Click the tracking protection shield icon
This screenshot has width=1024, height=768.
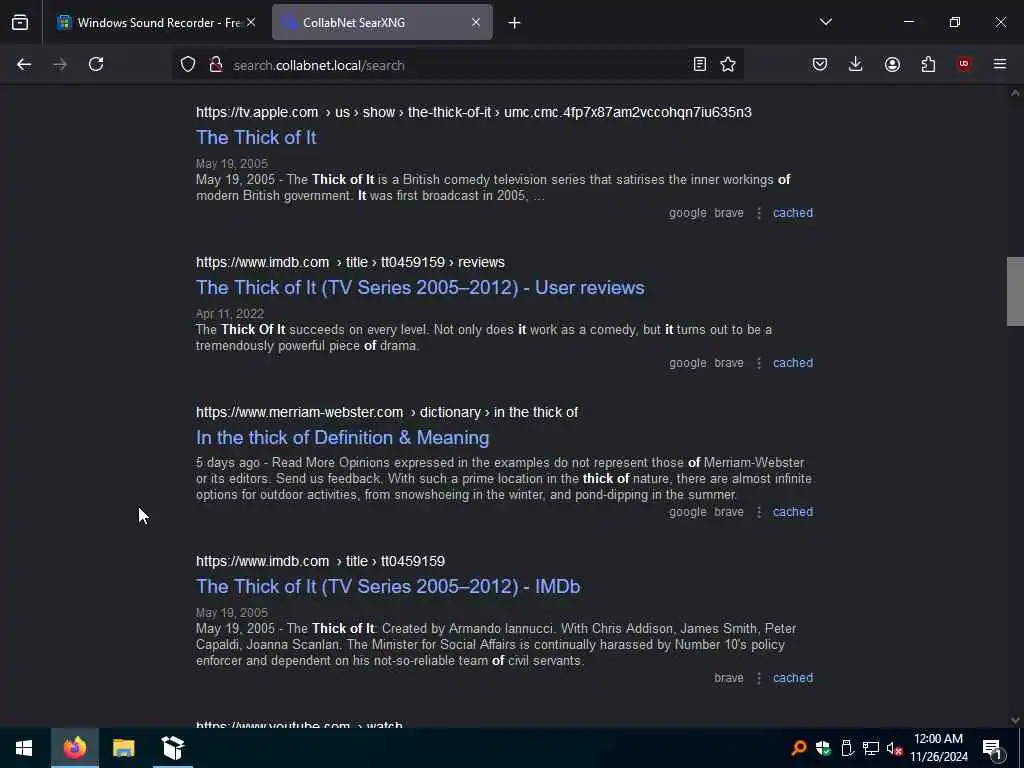coord(188,64)
